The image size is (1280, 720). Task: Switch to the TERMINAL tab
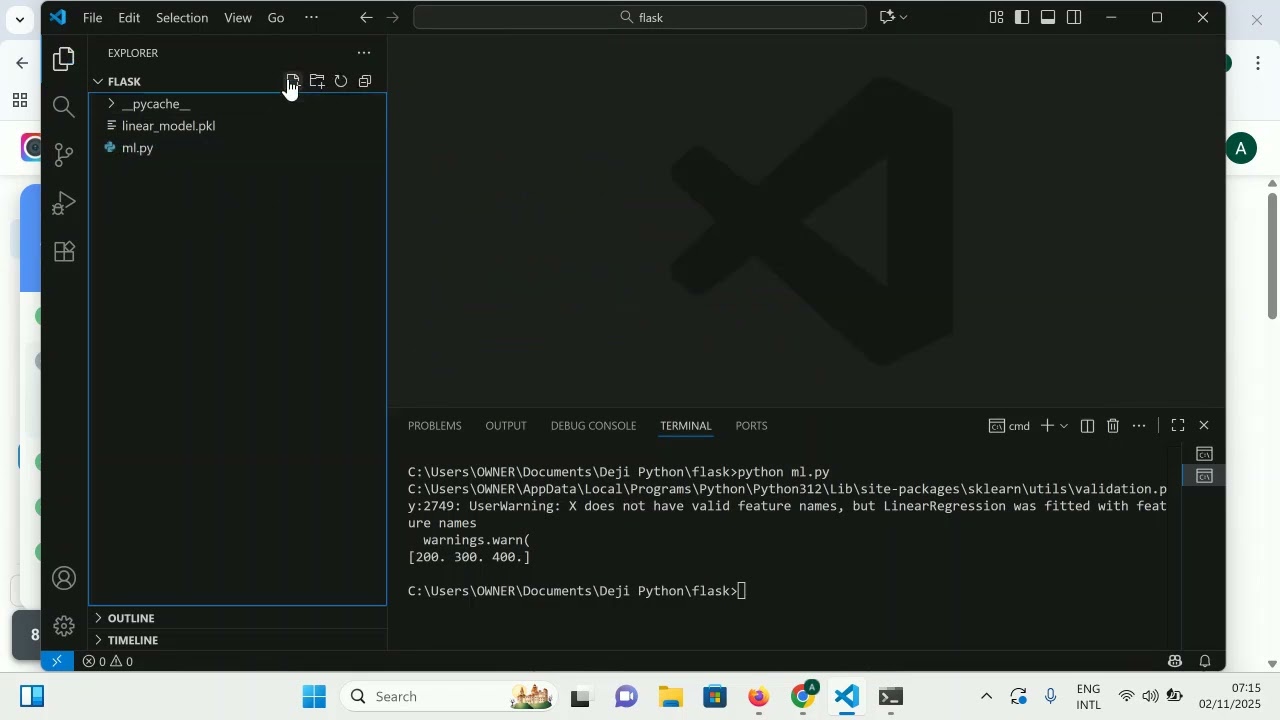(686, 426)
